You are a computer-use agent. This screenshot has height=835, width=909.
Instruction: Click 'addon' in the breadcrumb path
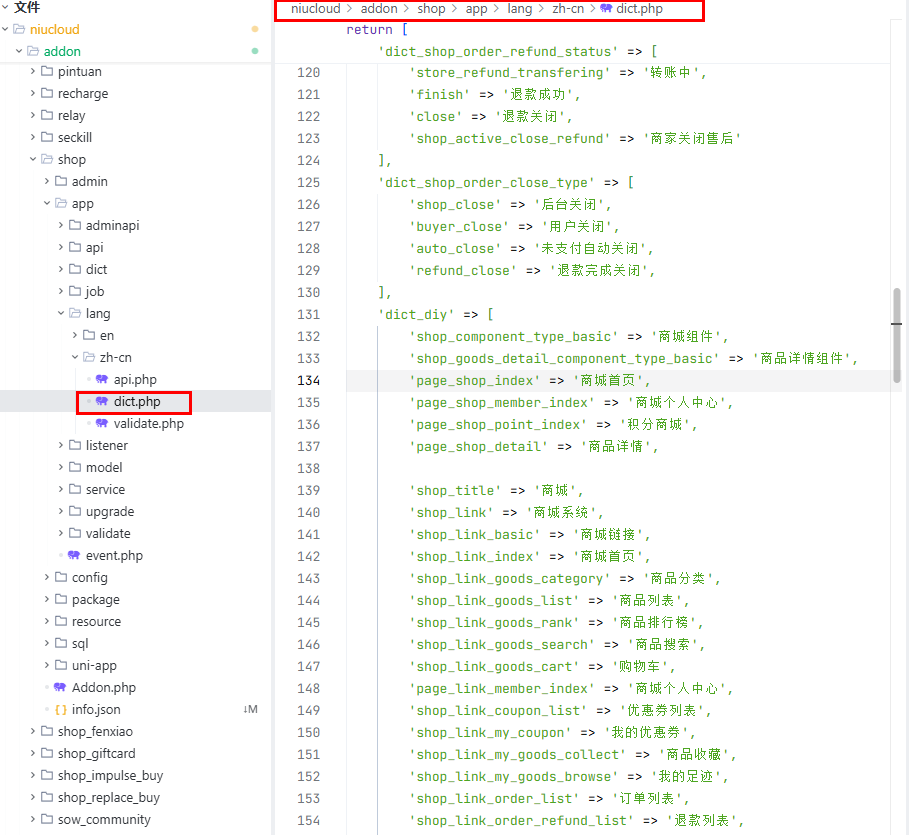[x=379, y=9]
